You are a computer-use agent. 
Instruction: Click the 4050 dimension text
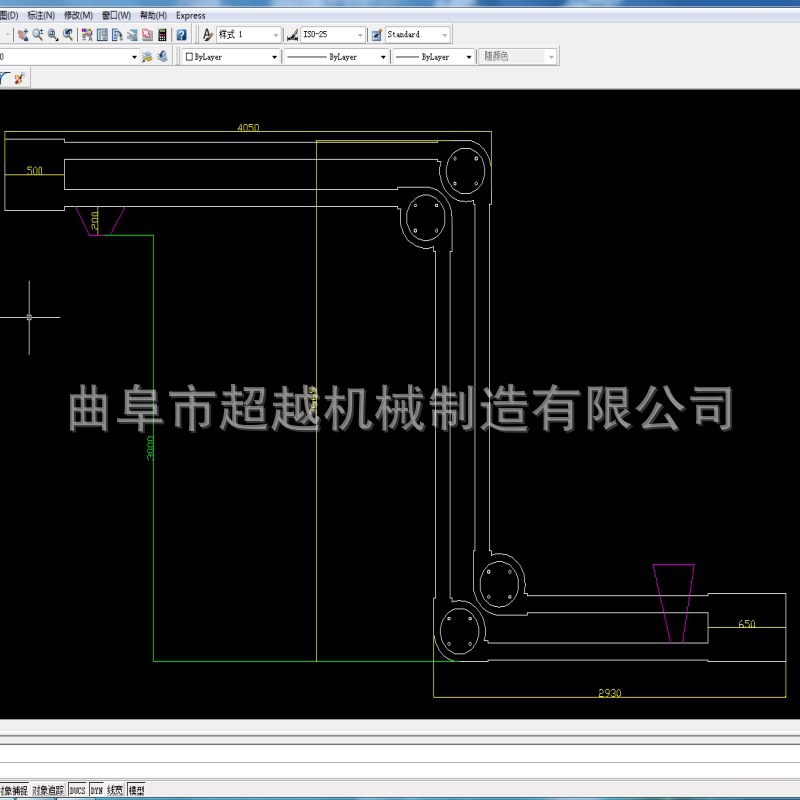coord(248,127)
